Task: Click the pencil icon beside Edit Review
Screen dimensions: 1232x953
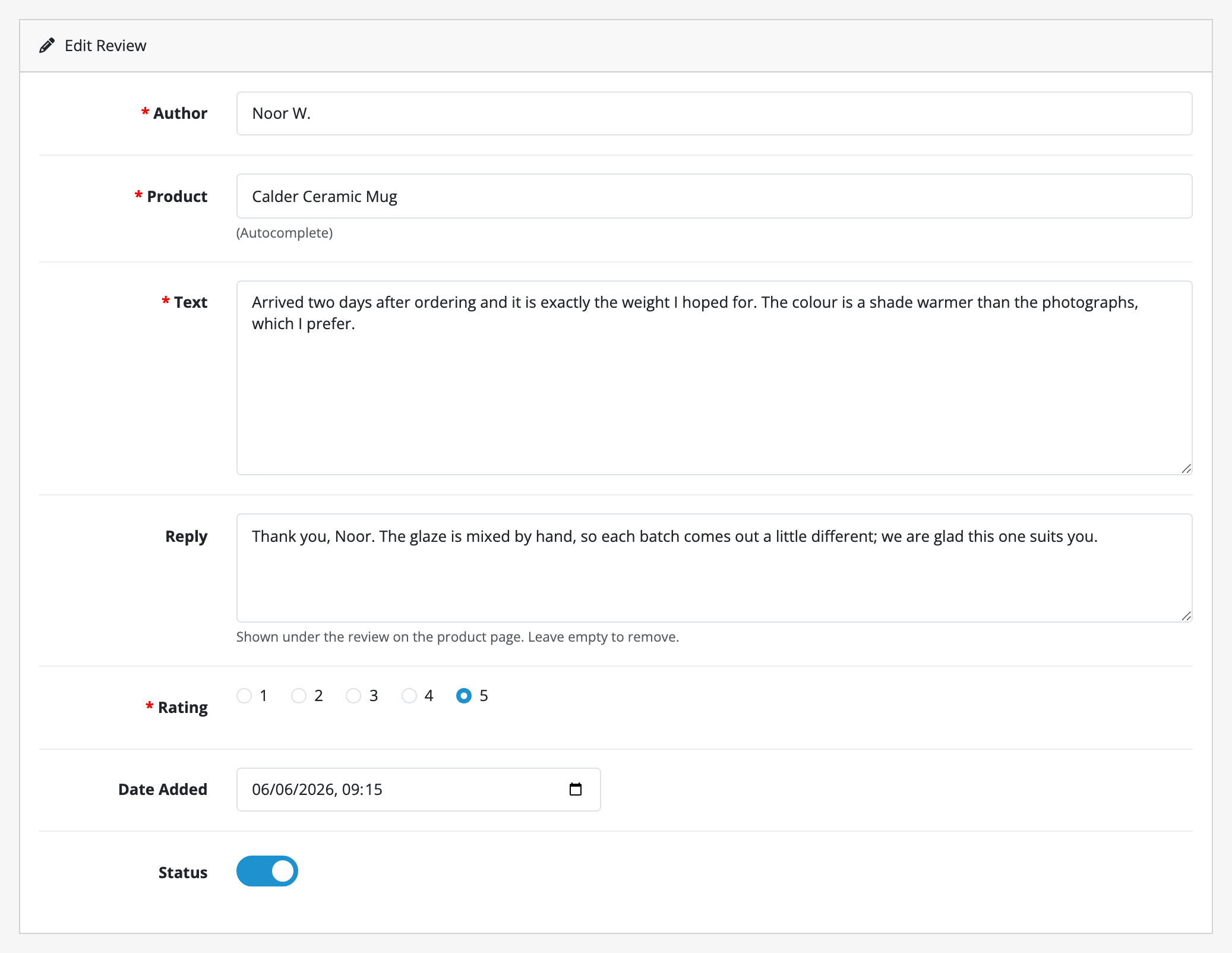Action: pyautogui.click(x=47, y=46)
